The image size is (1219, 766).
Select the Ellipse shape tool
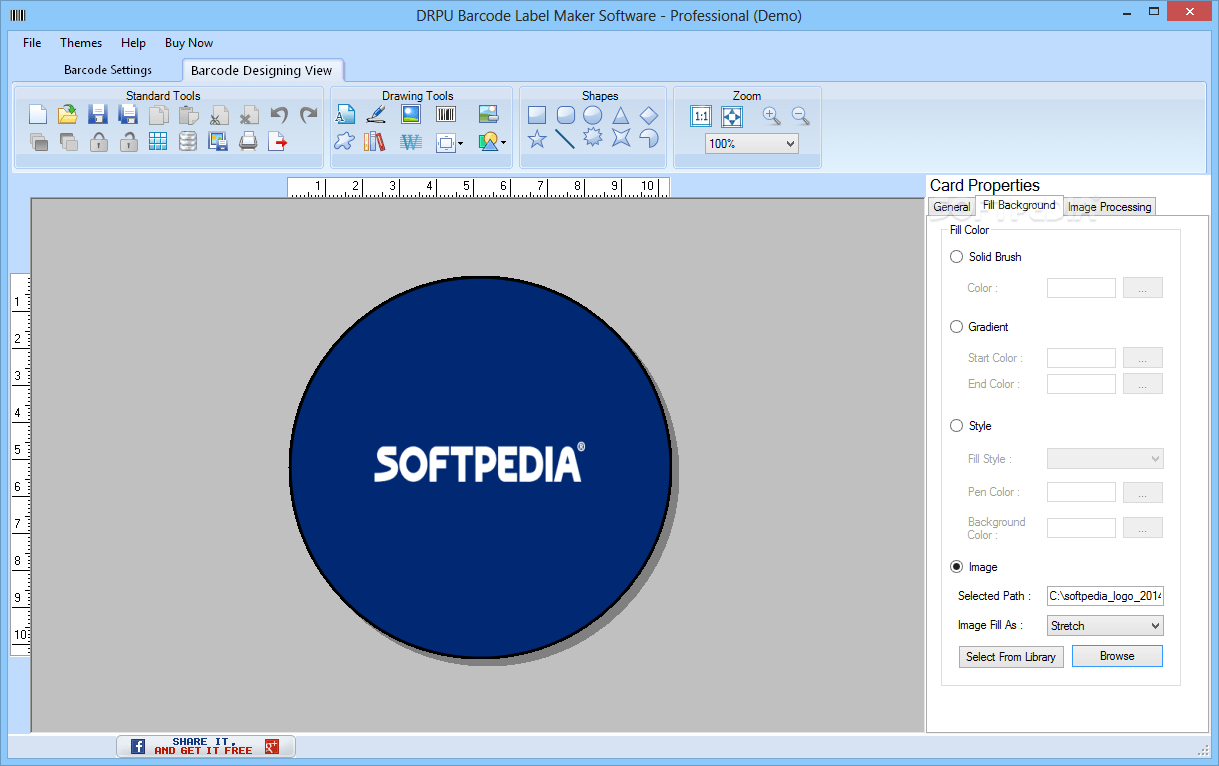592,114
